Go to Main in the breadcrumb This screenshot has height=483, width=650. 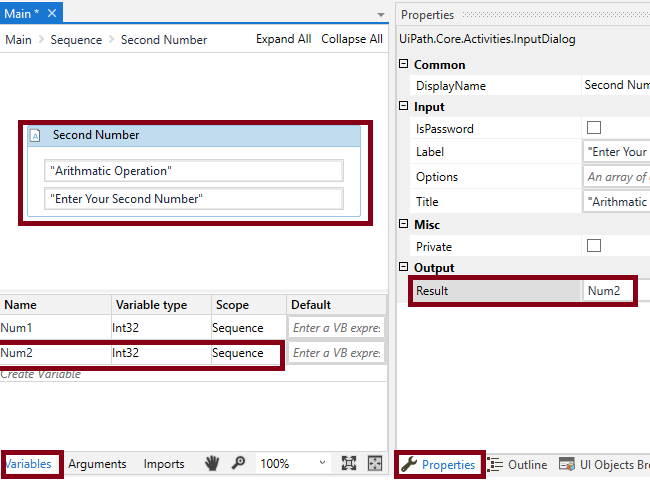point(18,40)
